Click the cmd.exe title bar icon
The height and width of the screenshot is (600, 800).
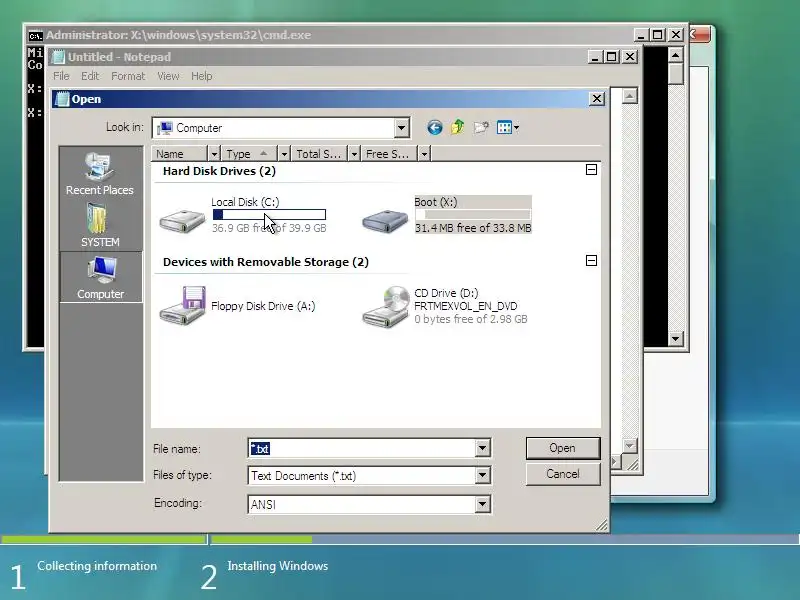pyautogui.click(x=35, y=36)
